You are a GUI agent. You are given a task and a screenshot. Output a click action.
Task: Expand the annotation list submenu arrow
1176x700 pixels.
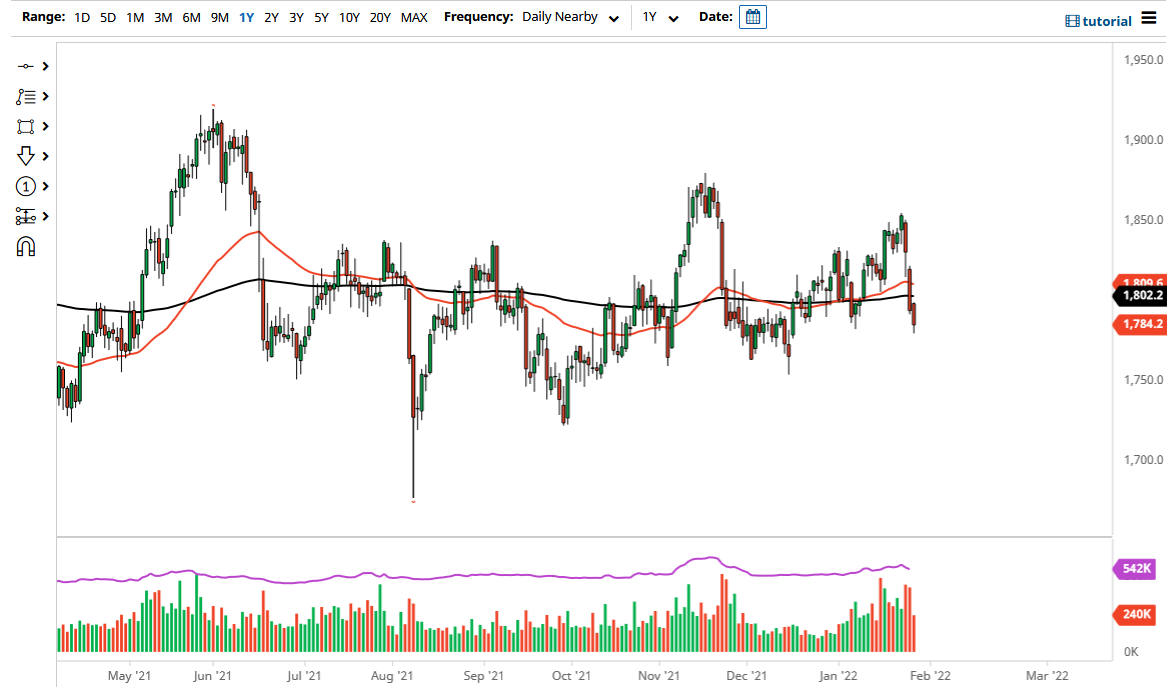pyautogui.click(x=46, y=96)
